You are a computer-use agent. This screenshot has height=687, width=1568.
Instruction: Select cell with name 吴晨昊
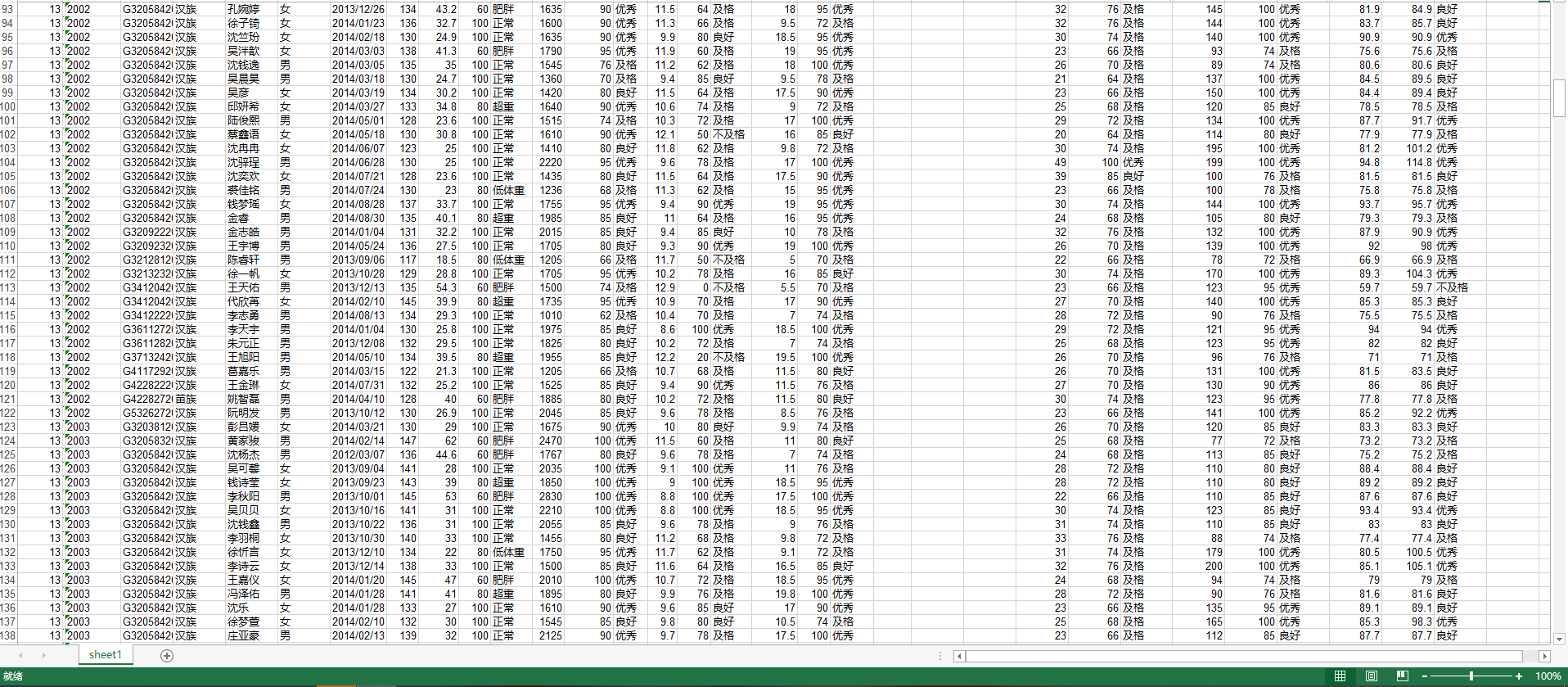point(250,79)
